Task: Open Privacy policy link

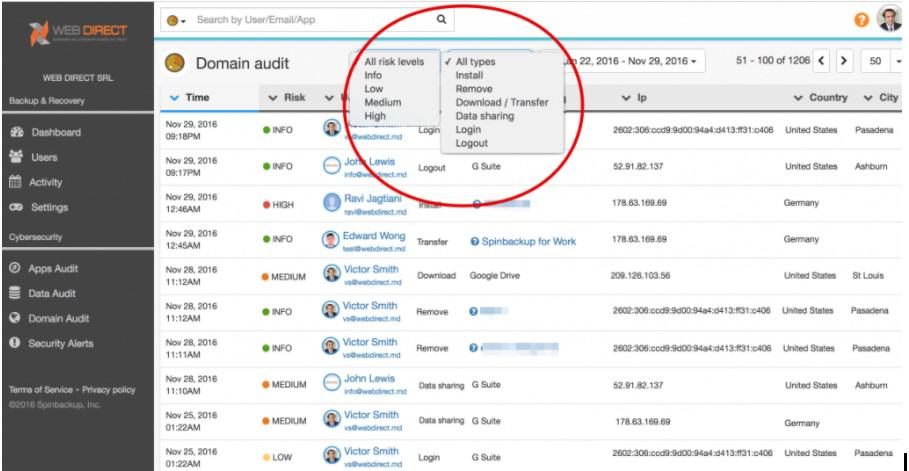Action: 108,390
